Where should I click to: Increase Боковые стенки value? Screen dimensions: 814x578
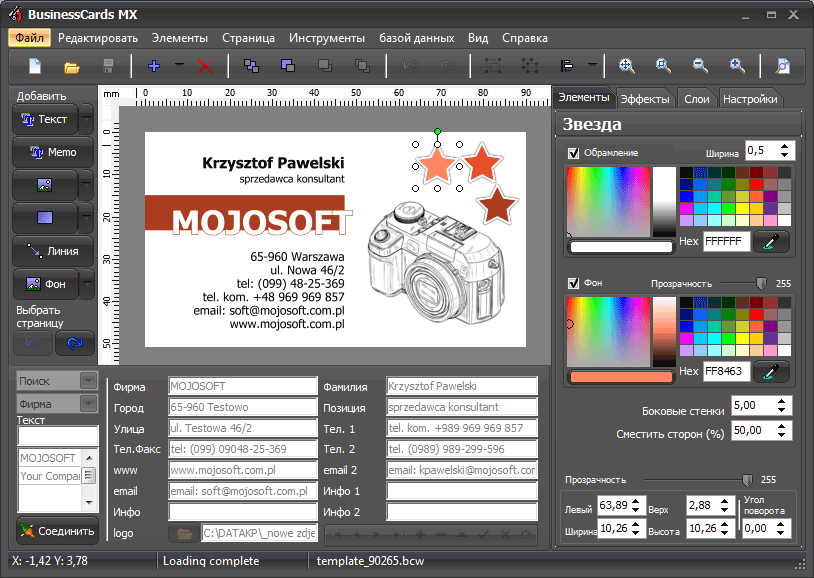781,401
